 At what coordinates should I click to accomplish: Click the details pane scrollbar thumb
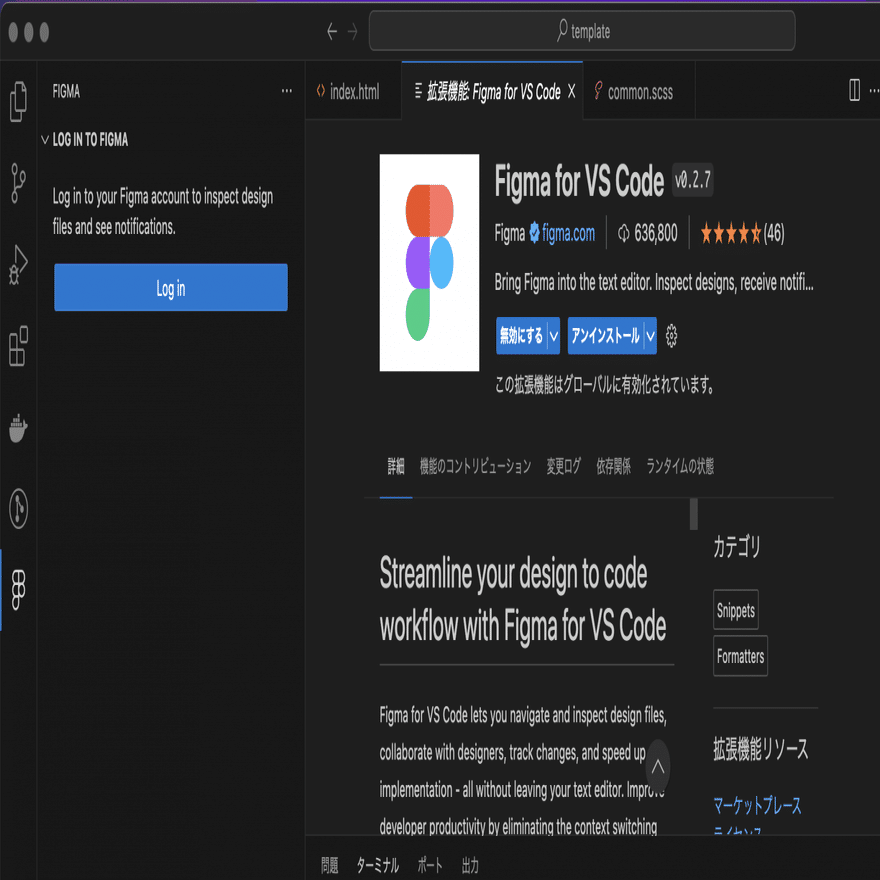(x=694, y=514)
